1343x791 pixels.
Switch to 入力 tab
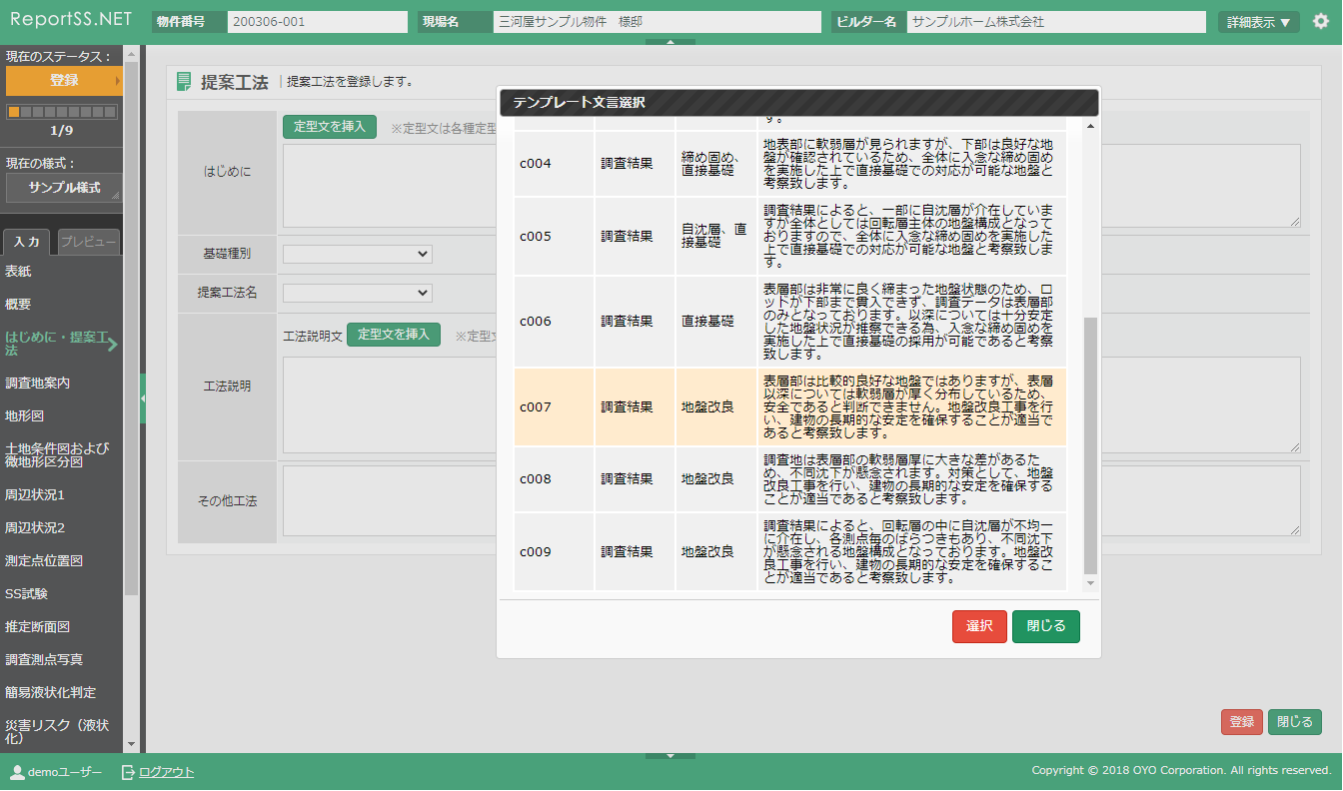[26, 242]
